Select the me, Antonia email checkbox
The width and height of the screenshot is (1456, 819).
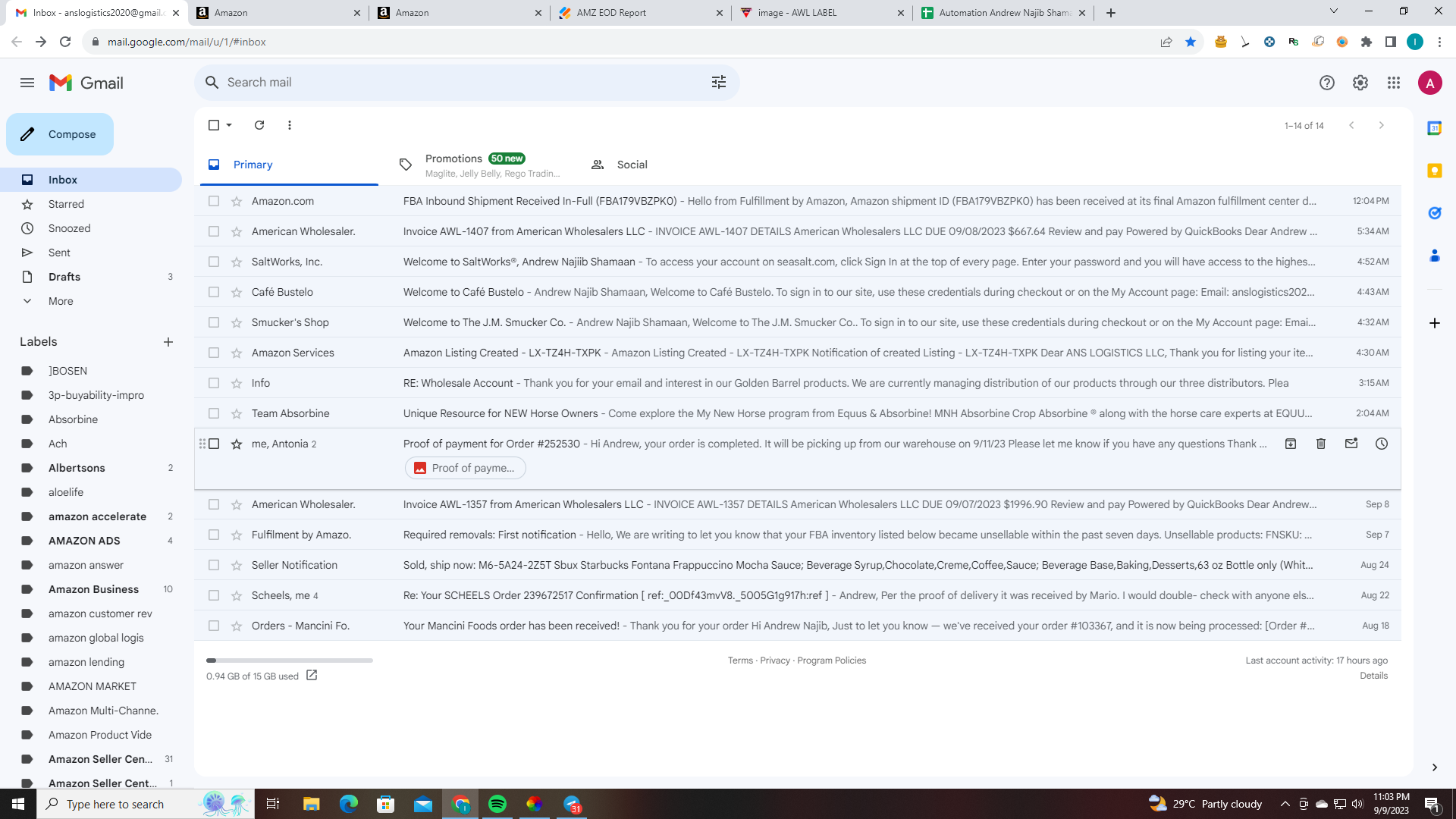[214, 444]
